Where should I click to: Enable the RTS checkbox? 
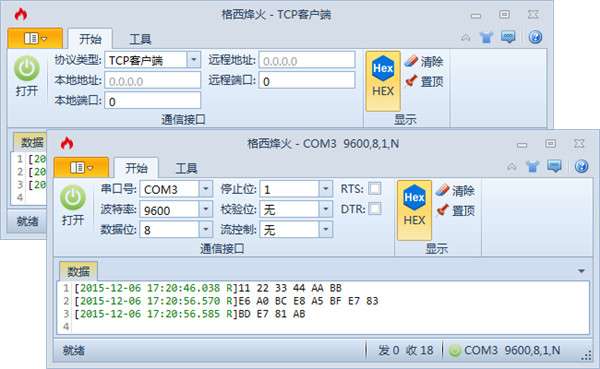(375, 189)
